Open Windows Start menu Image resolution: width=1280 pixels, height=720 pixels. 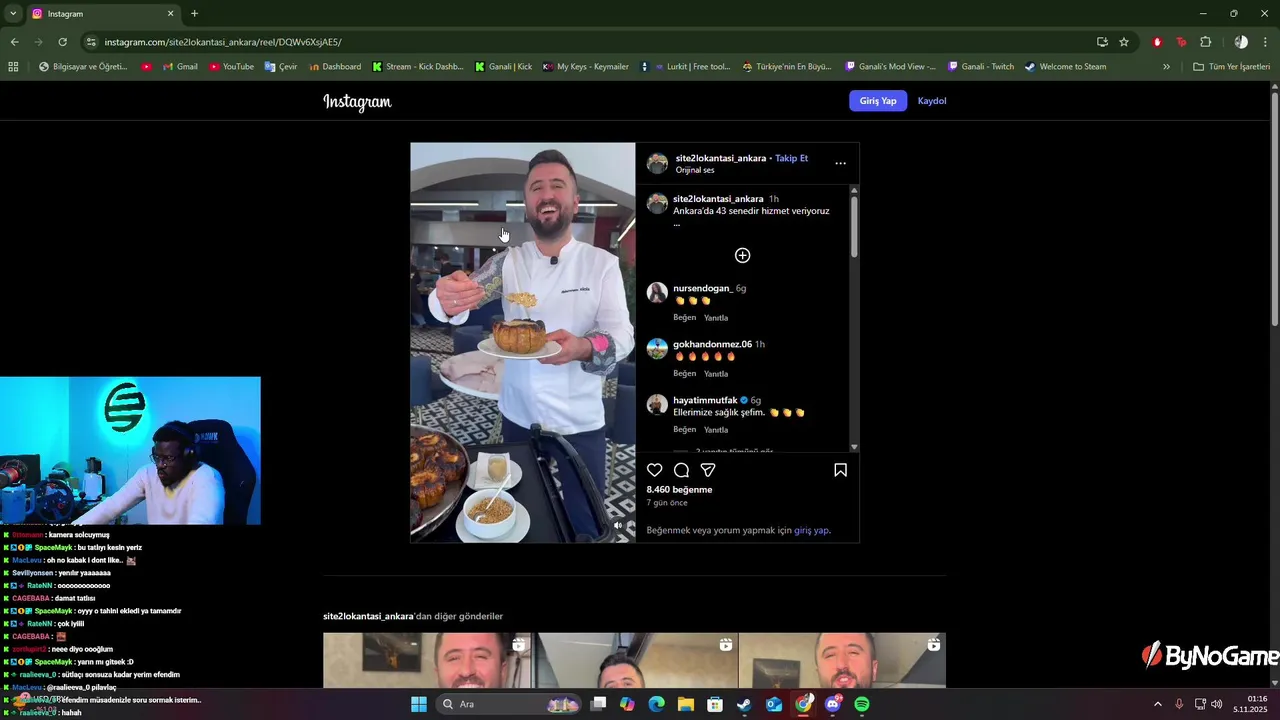click(x=419, y=704)
